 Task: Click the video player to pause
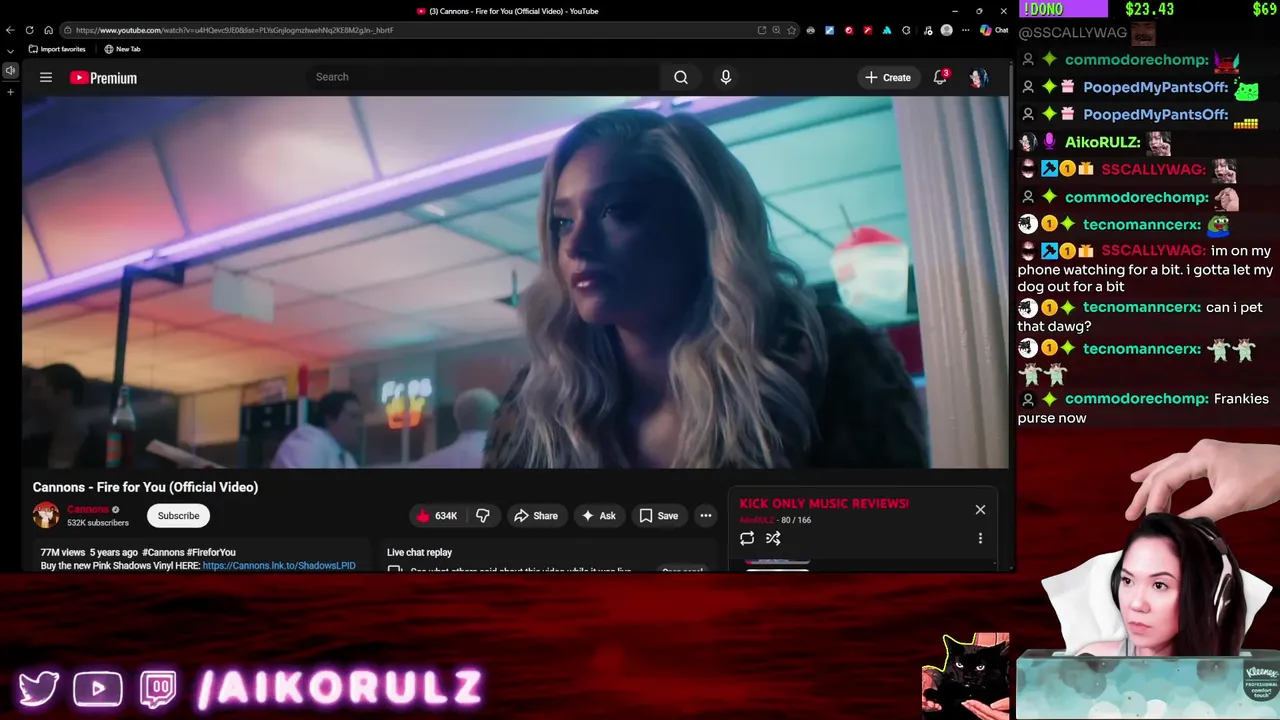click(516, 282)
